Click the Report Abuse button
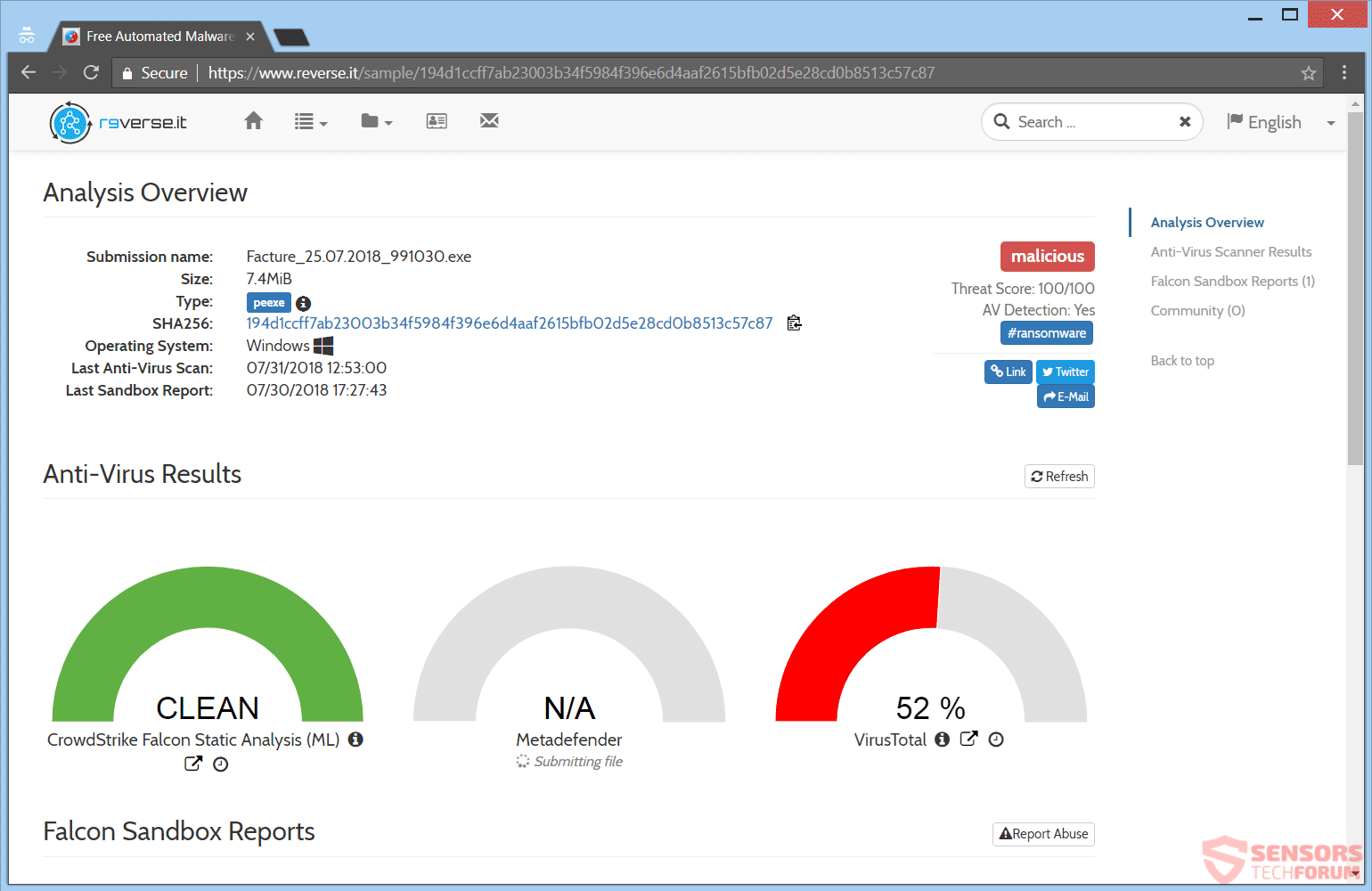The image size is (1372, 891). pos(1043,834)
